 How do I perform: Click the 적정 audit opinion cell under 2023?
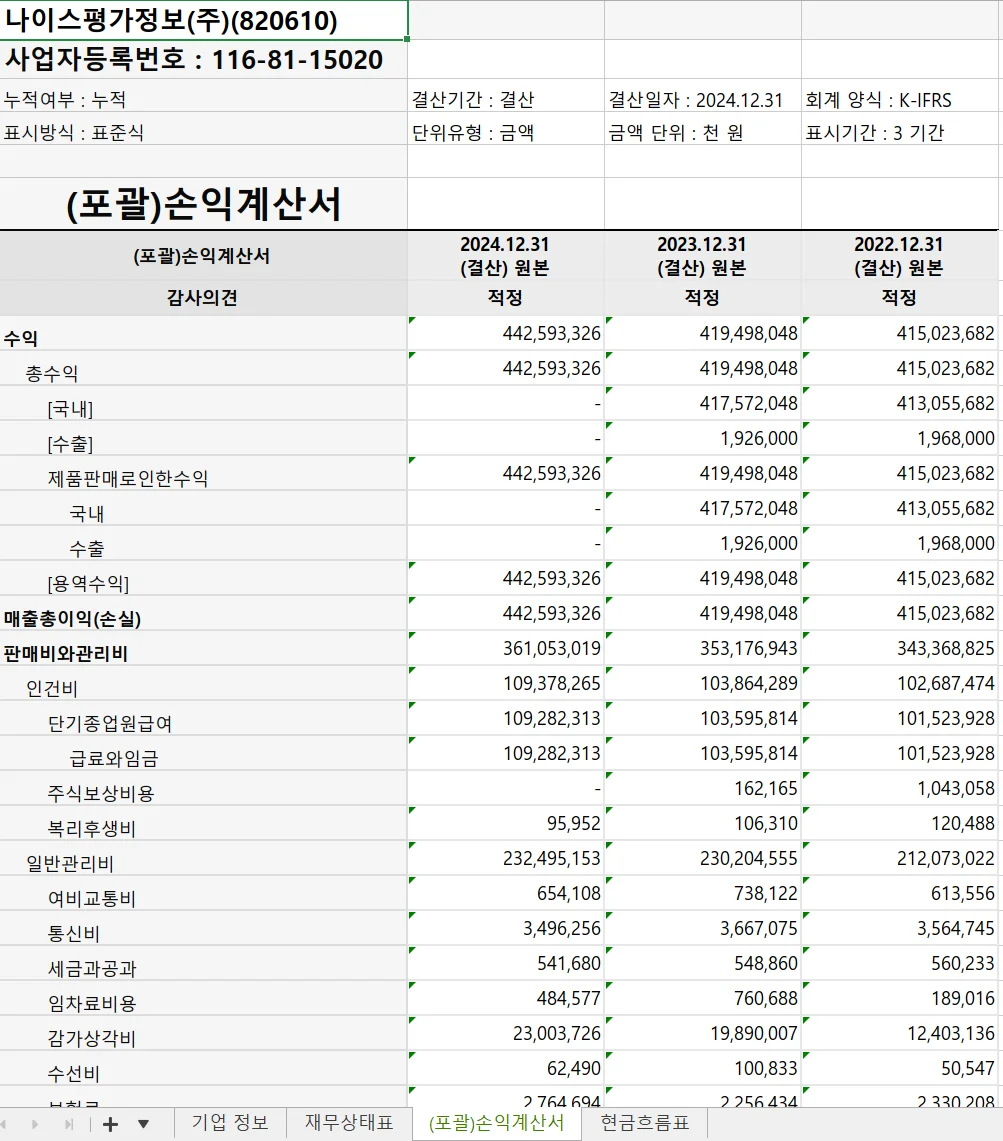click(x=700, y=297)
